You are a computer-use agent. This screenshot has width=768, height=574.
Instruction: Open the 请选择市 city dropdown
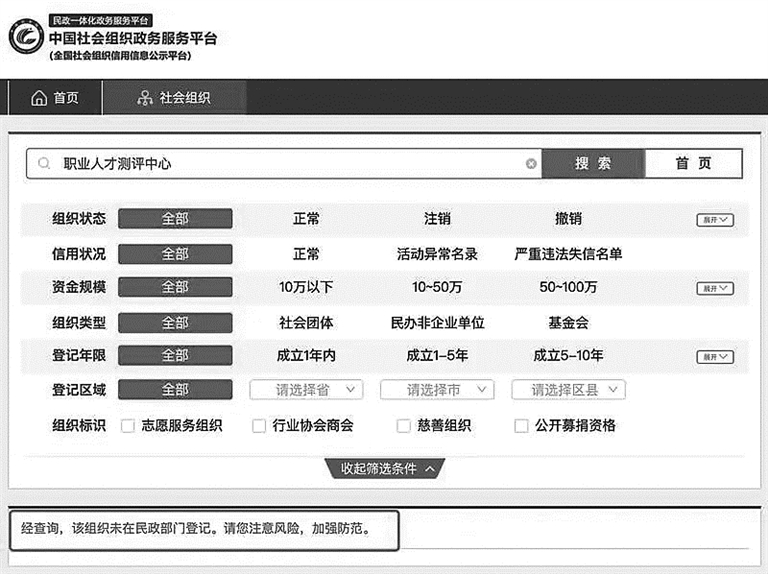(x=437, y=390)
